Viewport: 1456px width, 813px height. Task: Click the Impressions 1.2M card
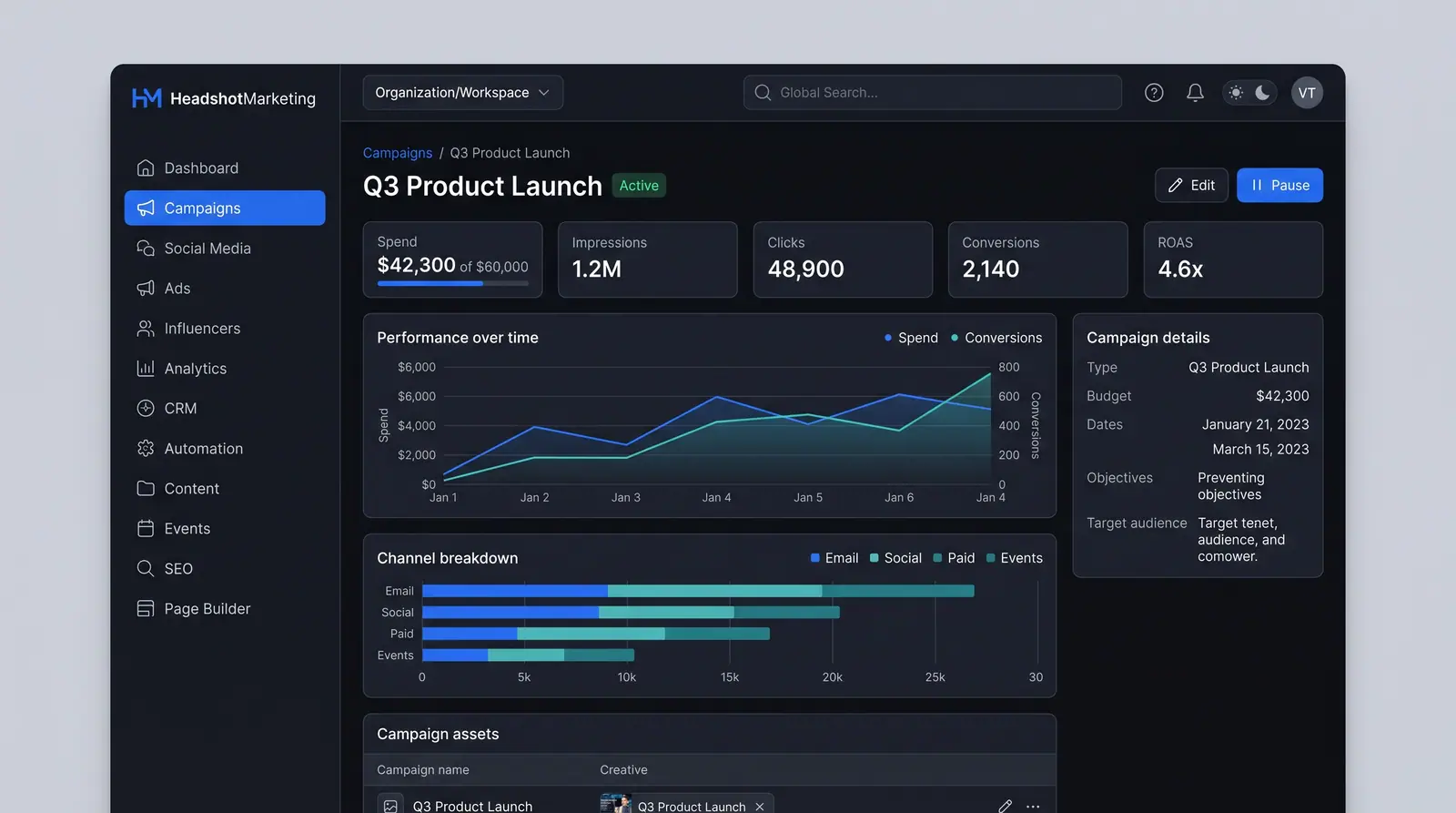(x=647, y=259)
